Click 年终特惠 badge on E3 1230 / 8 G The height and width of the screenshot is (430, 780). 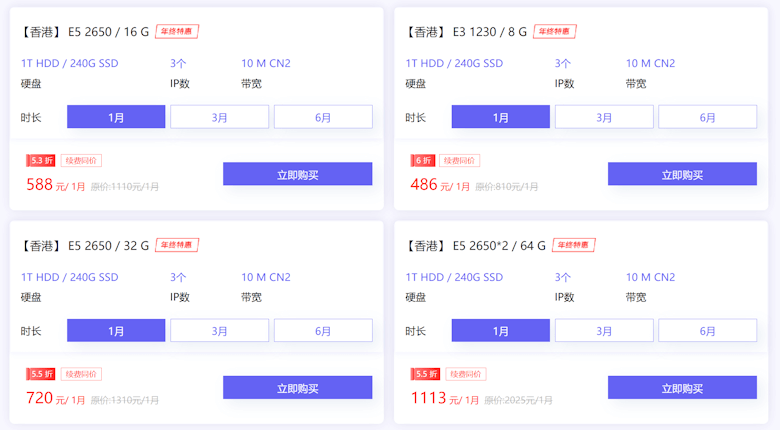tap(555, 31)
